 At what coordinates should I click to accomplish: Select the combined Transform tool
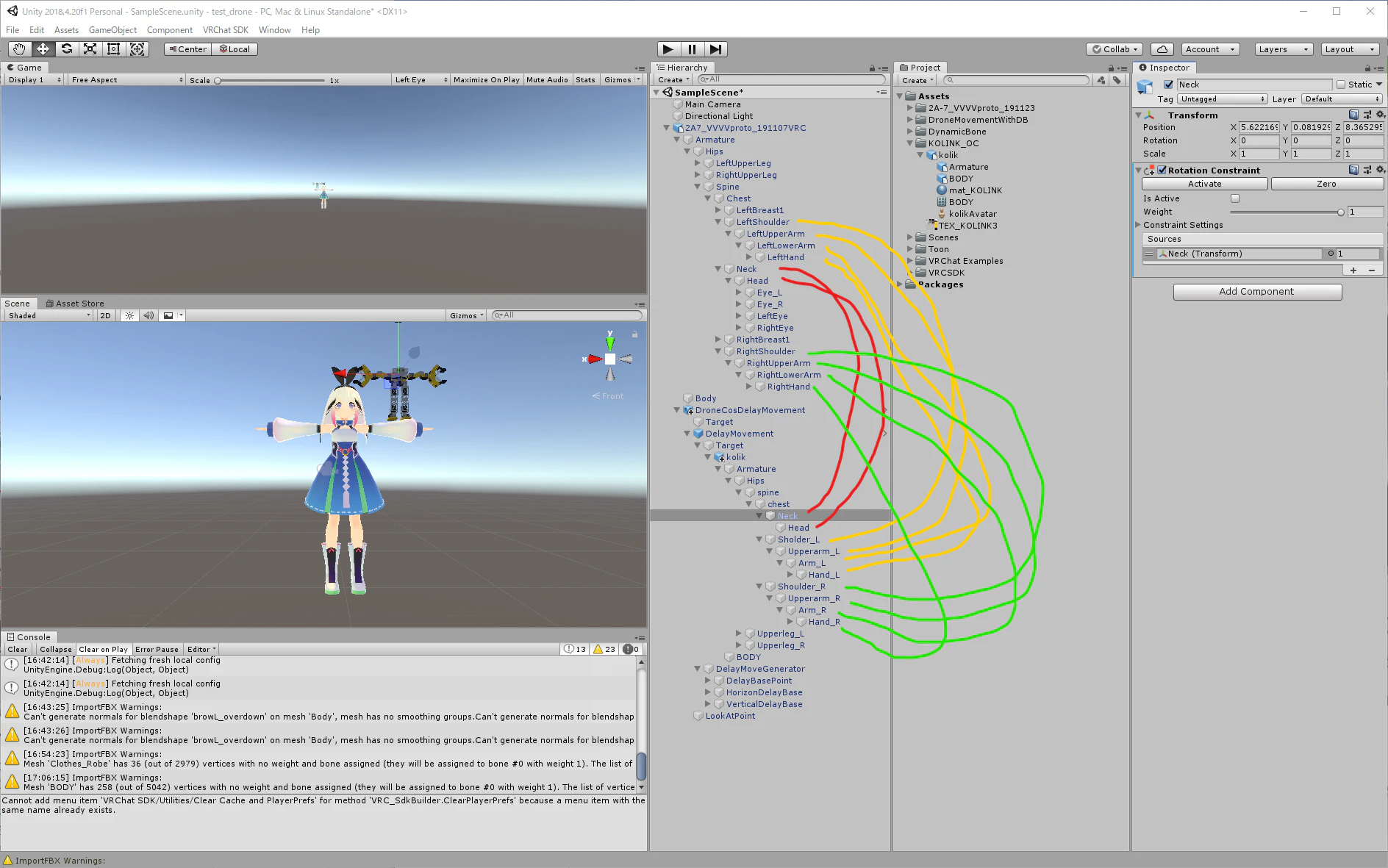point(137,49)
